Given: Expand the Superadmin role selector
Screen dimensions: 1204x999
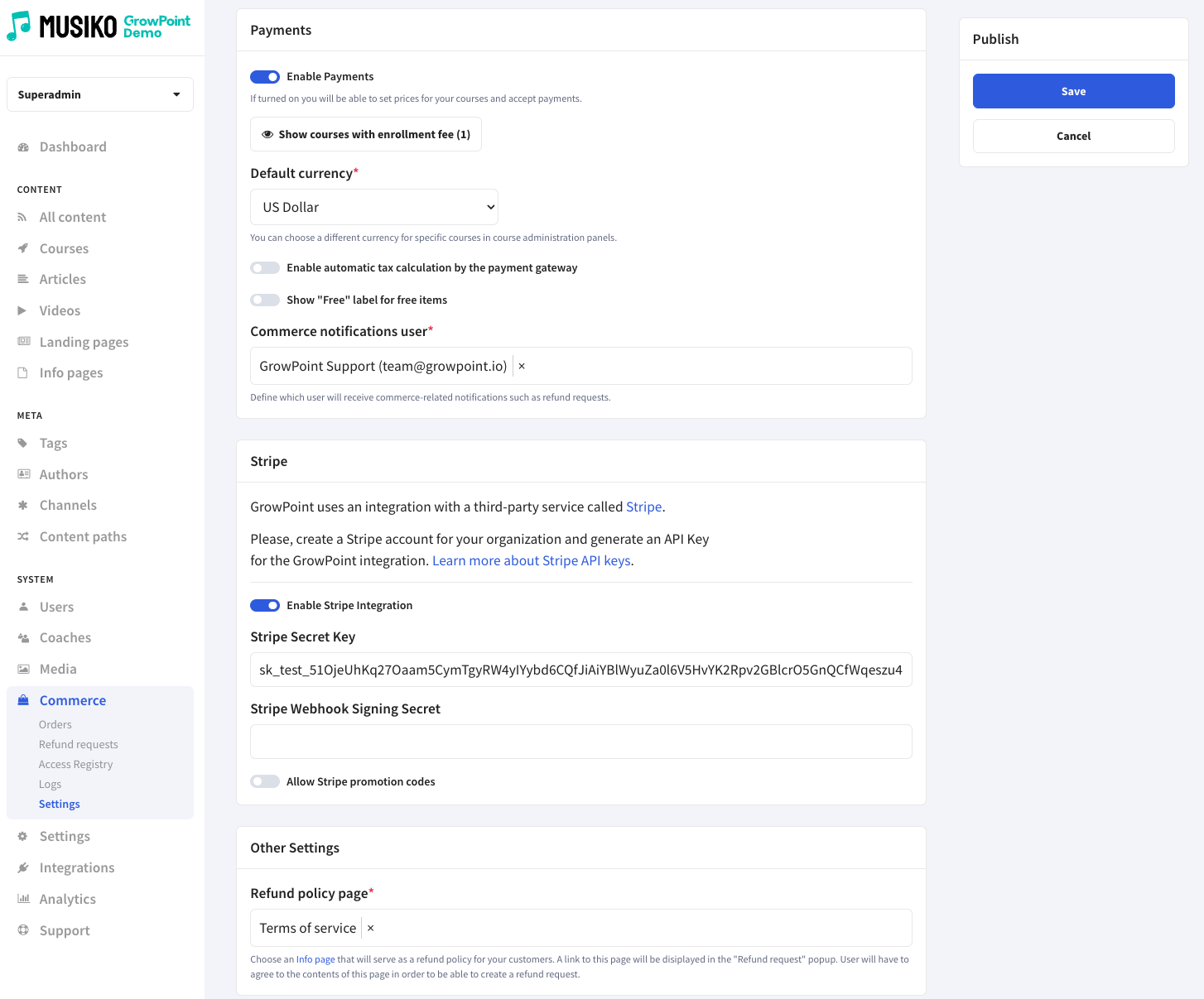Looking at the screenshot, I should [100, 94].
